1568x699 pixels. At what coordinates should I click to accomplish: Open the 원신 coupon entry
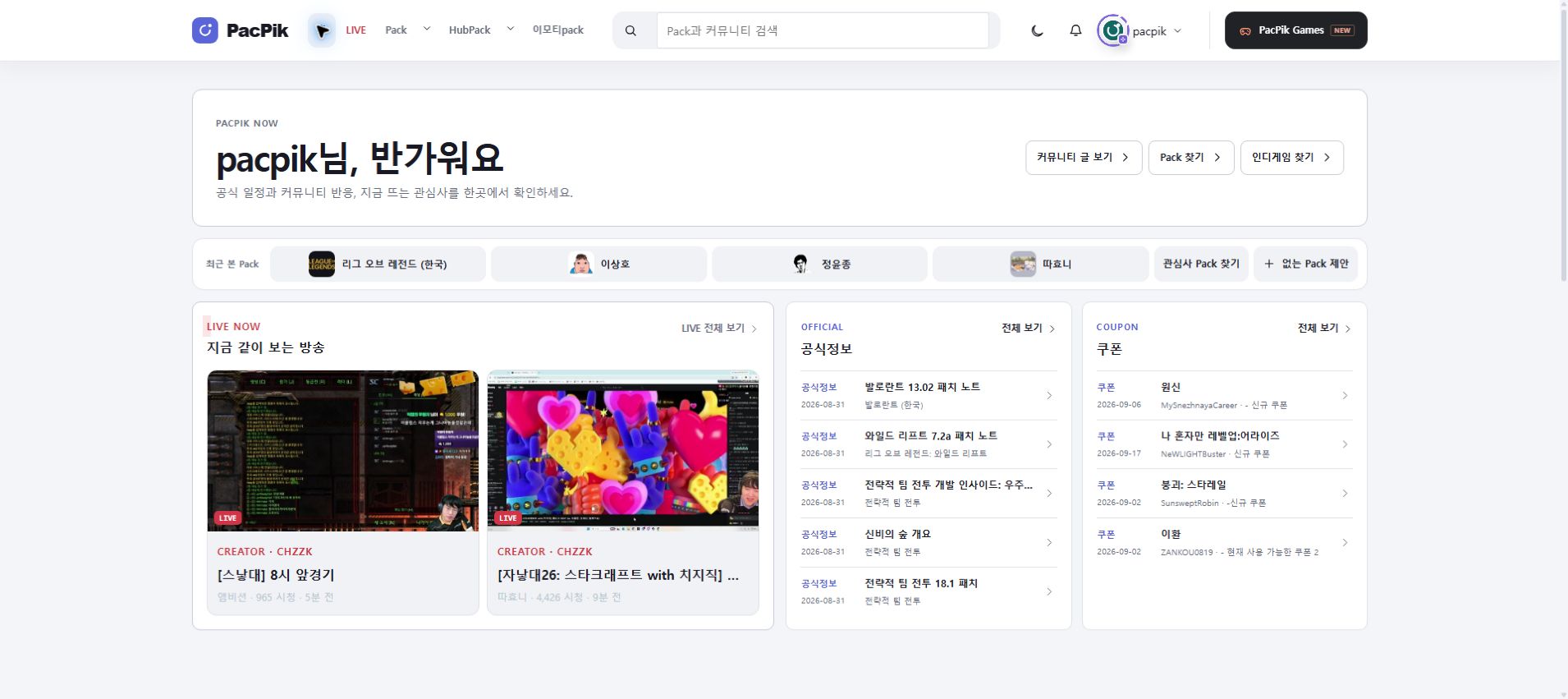(x=1224, y=395)
